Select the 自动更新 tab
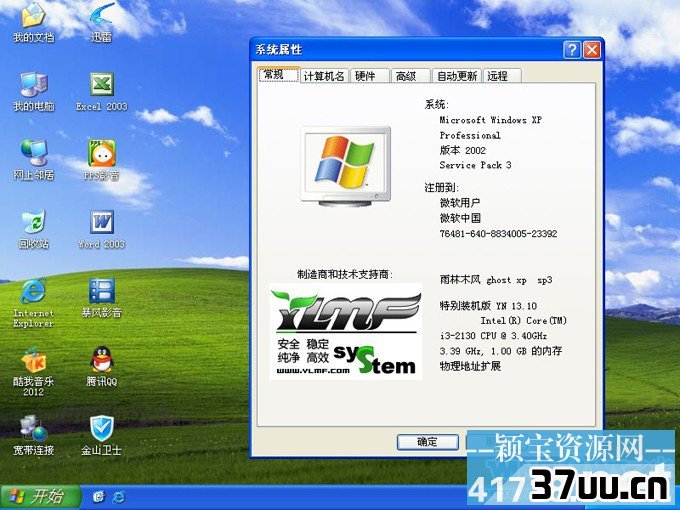 (x=457, y=76)
